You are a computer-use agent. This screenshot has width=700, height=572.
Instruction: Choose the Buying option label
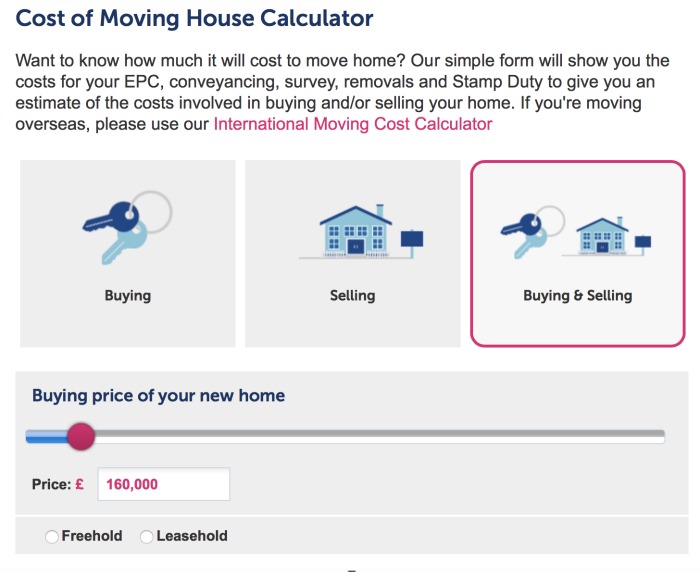tap(128, 296)
